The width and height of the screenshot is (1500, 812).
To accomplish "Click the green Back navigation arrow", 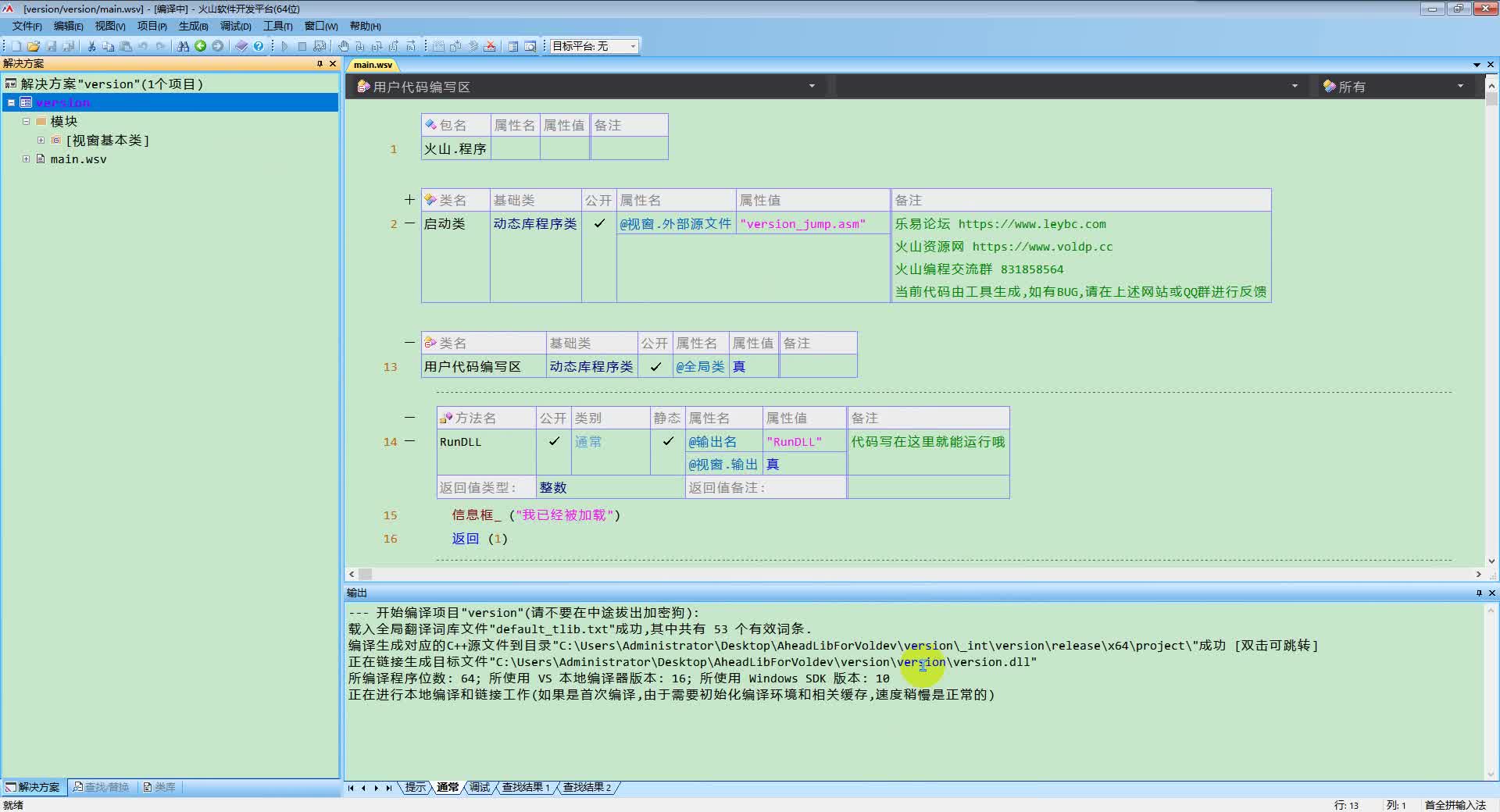I will pyautogui.click(x=201, y=46).
